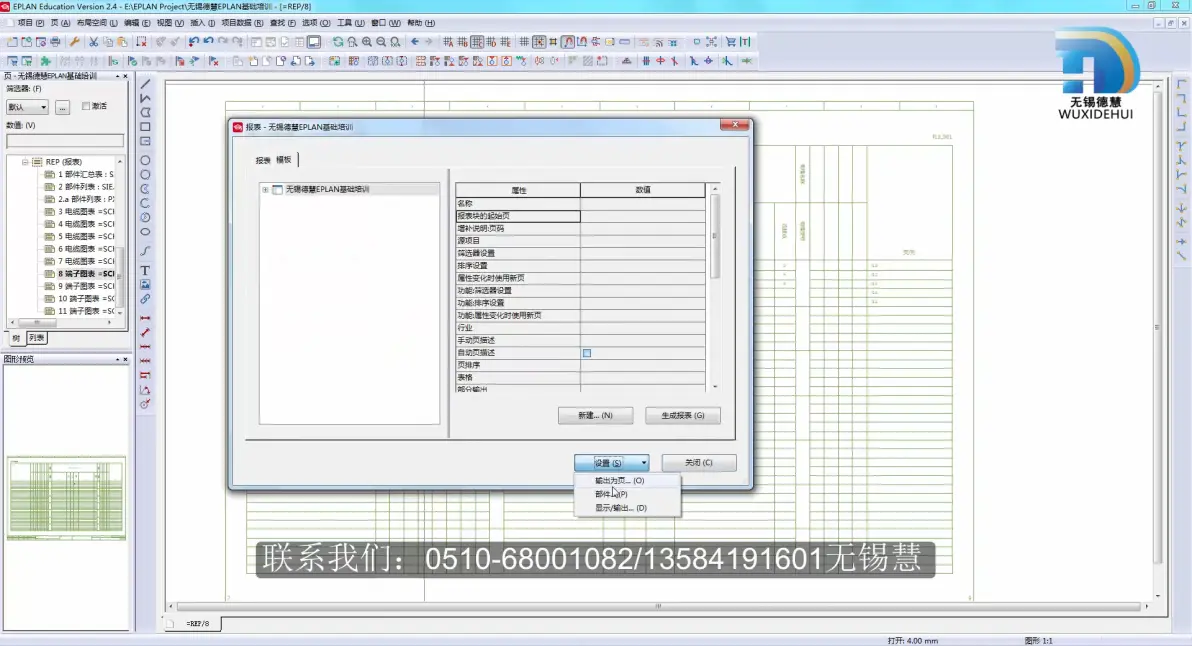The height and width of the screenshot is (646, 1192).
Task: Click the red delete X icon in toolbar
Action: 141,42
